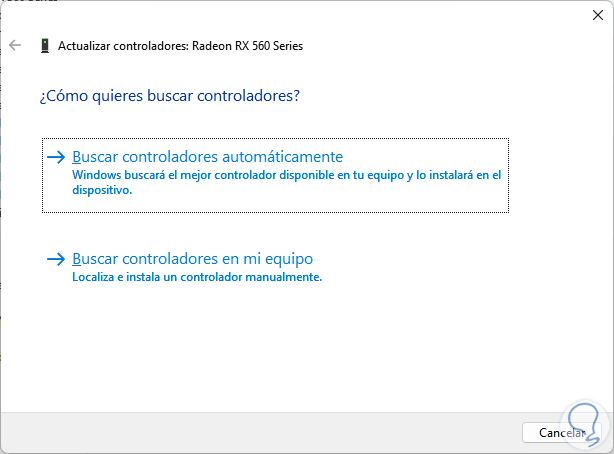Click heading '¿Cómo quieres buscar controladores?'
Screen dimensions: 614x454
[x=170, y=96]
